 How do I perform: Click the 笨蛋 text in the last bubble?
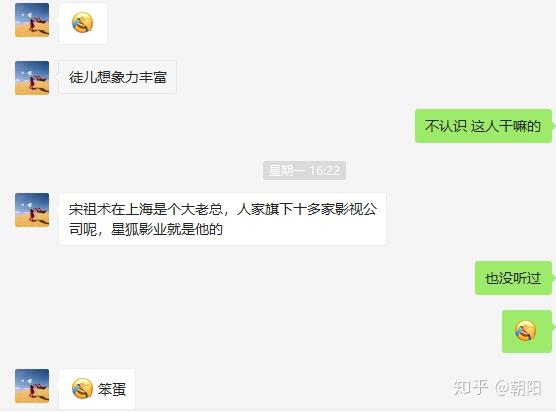tap(112, 389)
